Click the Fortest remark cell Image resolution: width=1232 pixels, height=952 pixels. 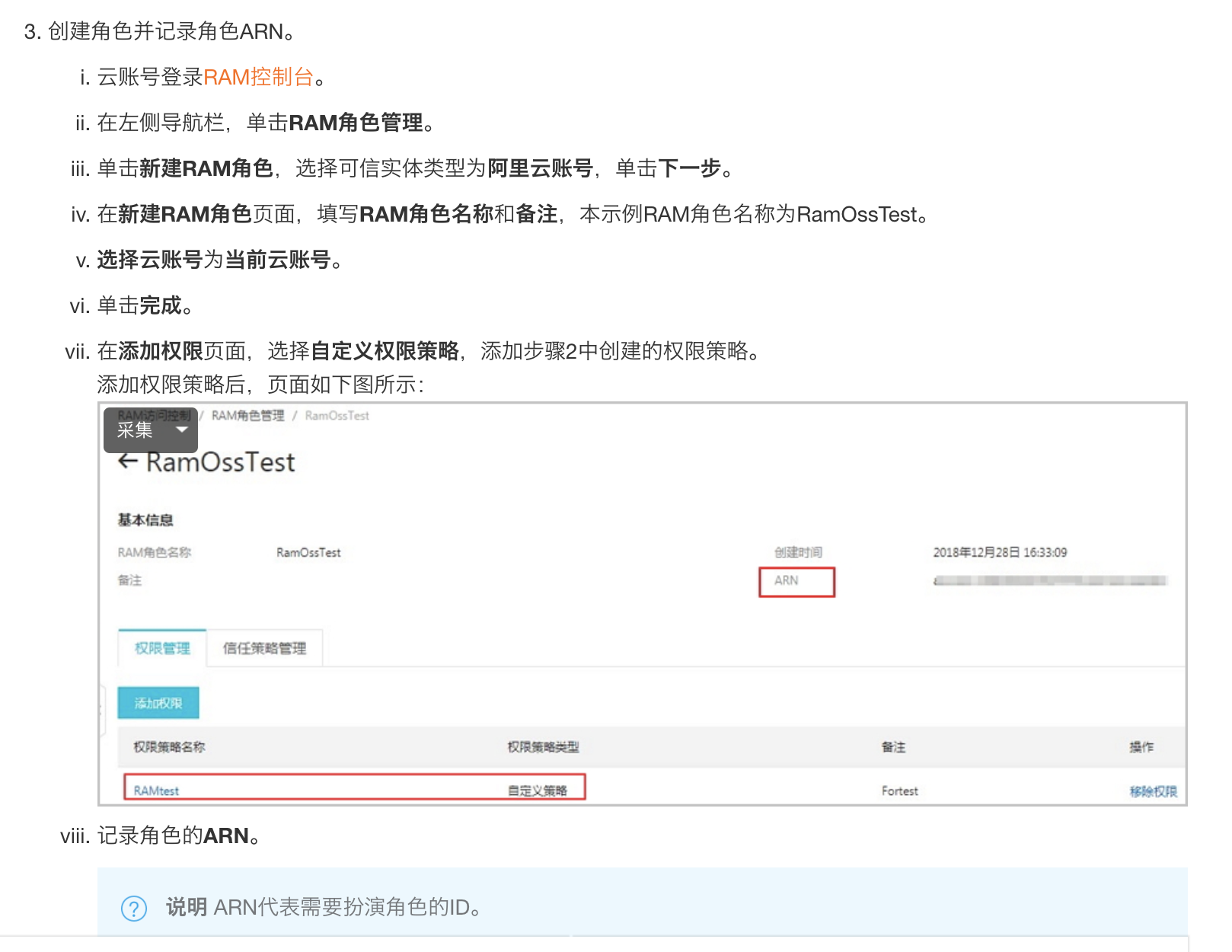pos(900,791)
